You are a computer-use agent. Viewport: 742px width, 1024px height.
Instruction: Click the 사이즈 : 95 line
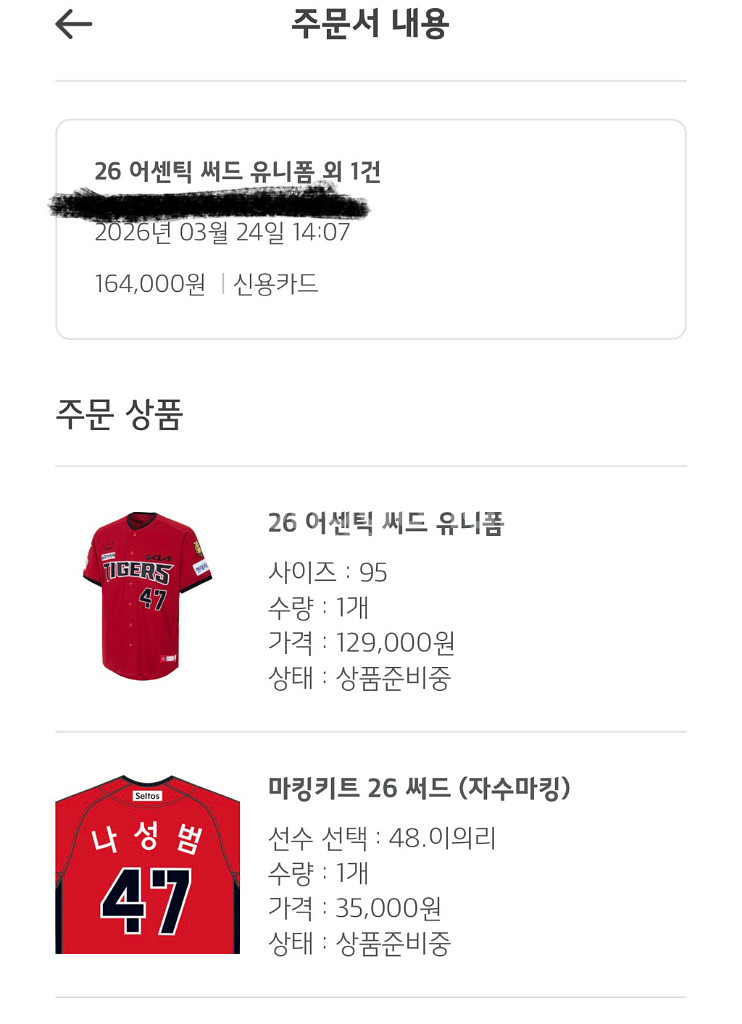328,572
